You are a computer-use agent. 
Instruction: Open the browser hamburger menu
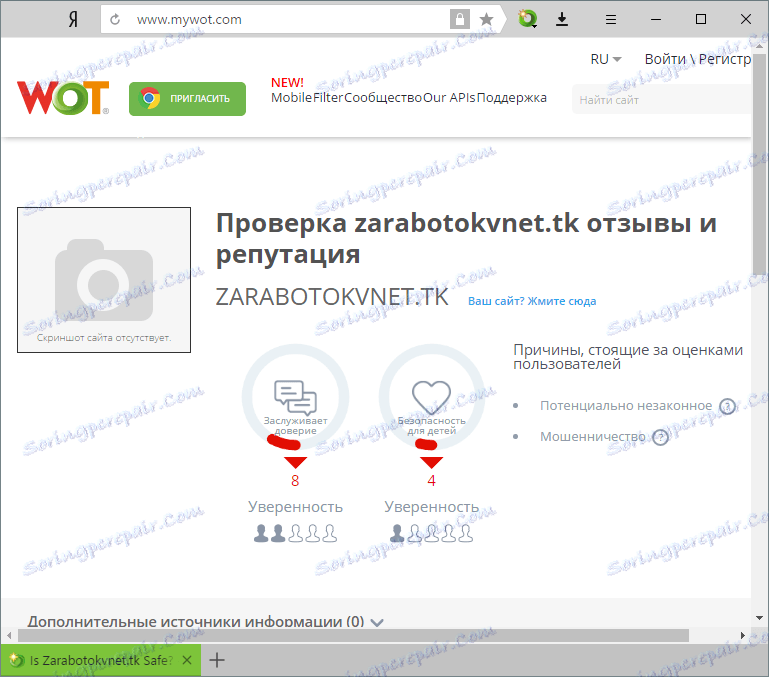point(611,20)
